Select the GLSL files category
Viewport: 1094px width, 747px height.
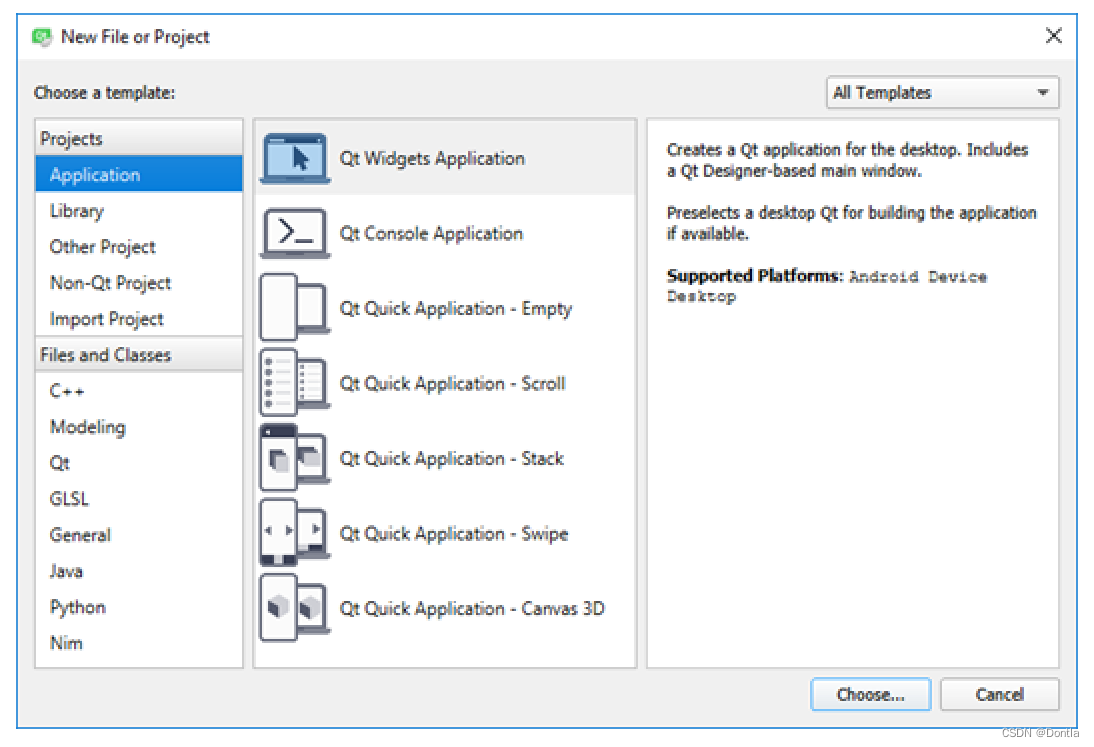[x=139, y=499]
